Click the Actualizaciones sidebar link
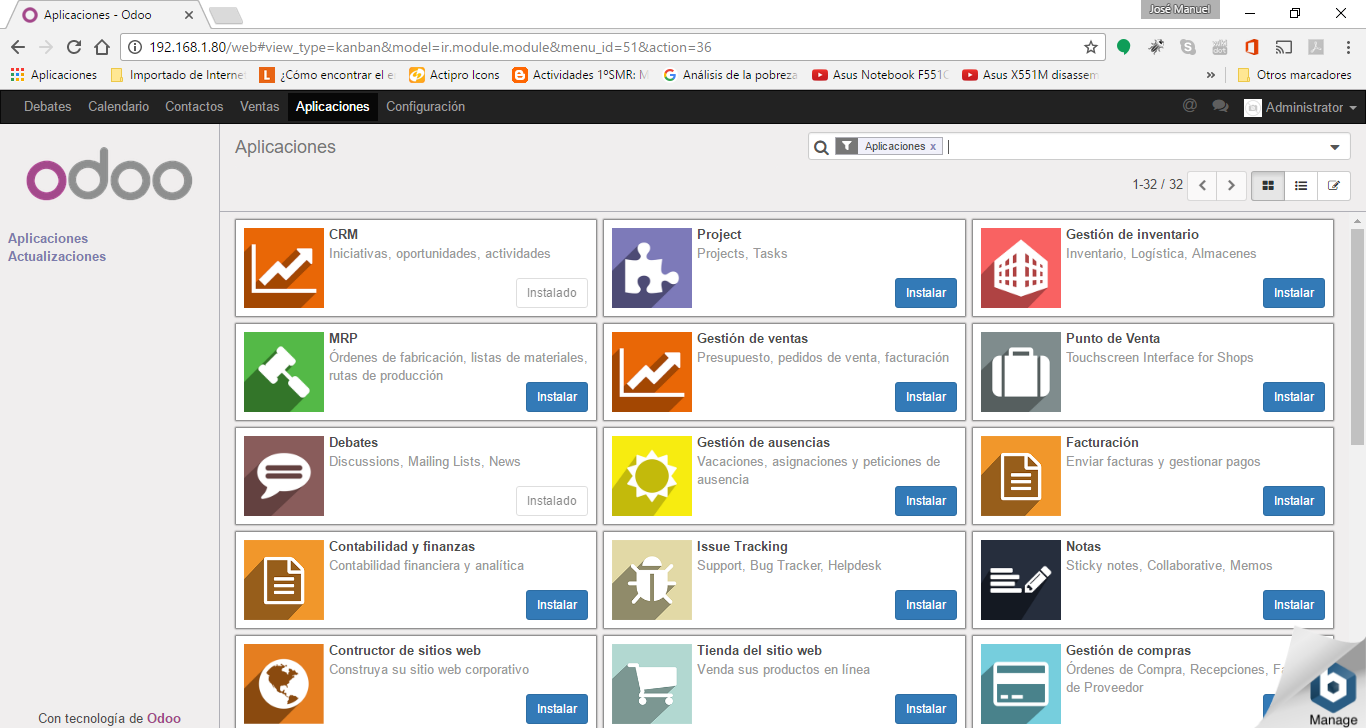The height and width of the screenshot is (728, 1366). pos(57,257)
